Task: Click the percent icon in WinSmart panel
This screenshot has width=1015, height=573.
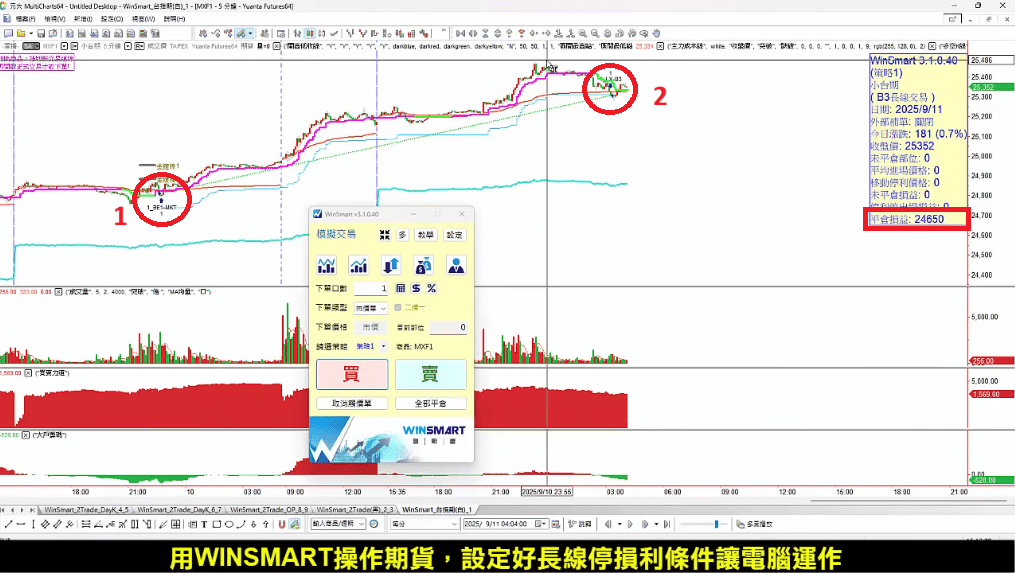Action: [431, 288]
